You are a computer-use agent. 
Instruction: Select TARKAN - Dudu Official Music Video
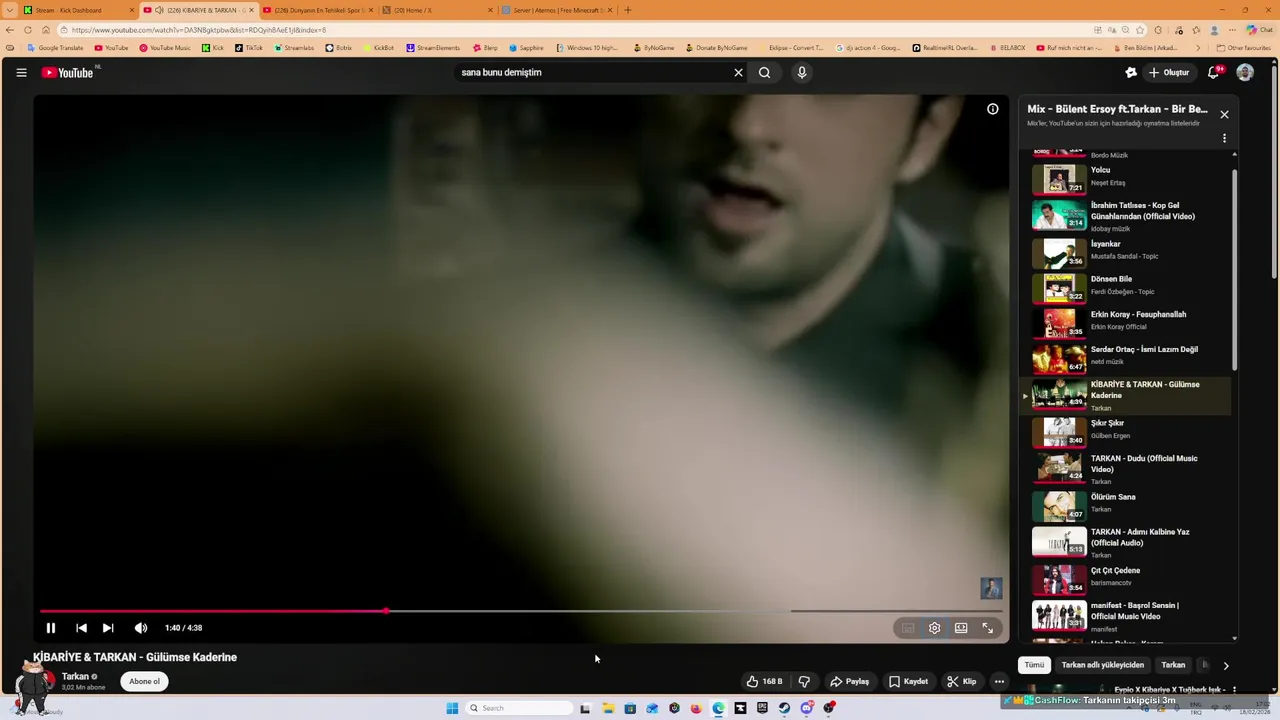(1125, 469)
